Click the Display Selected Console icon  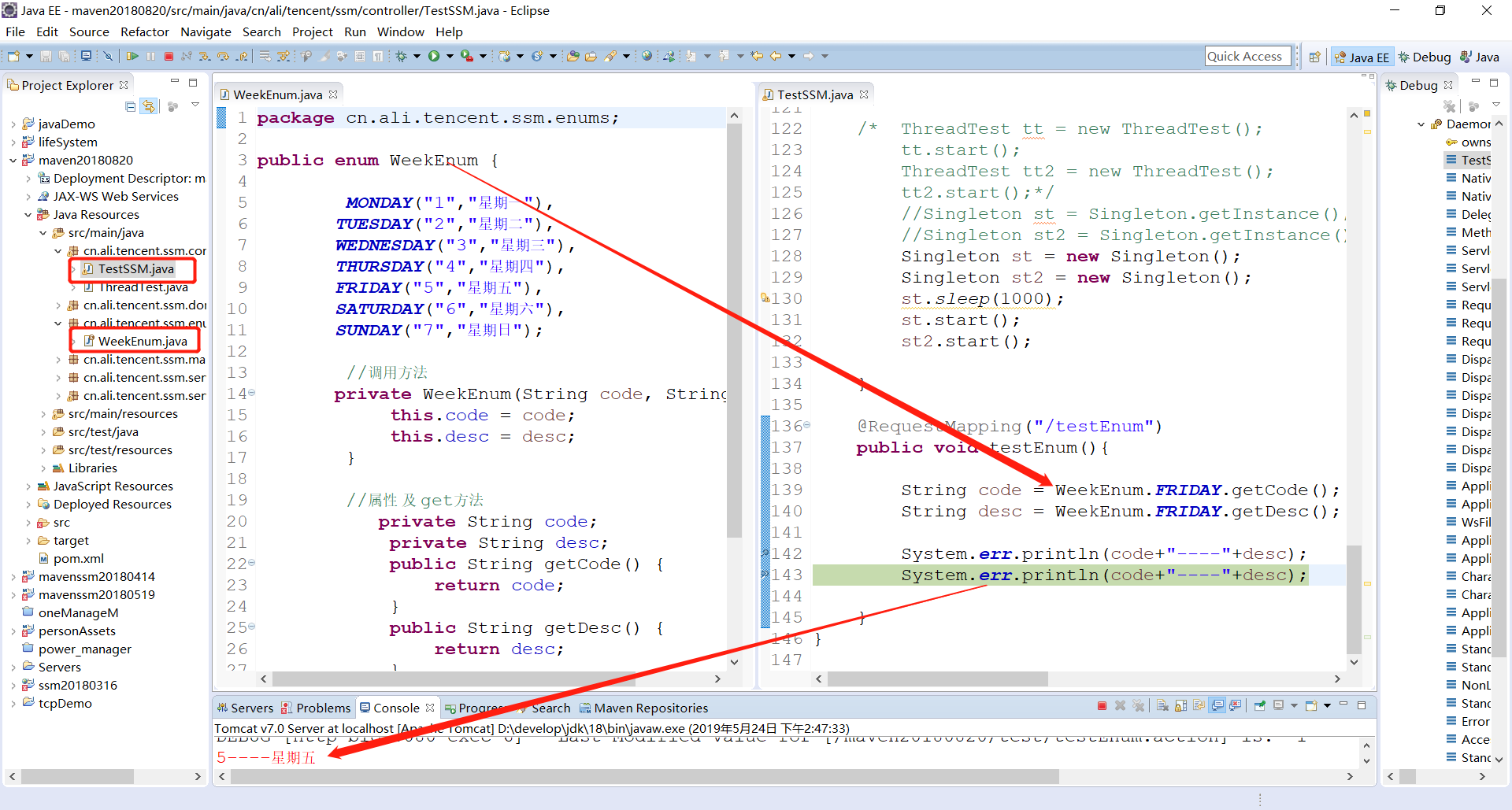pyautogui.click(x=1279, y=706)
